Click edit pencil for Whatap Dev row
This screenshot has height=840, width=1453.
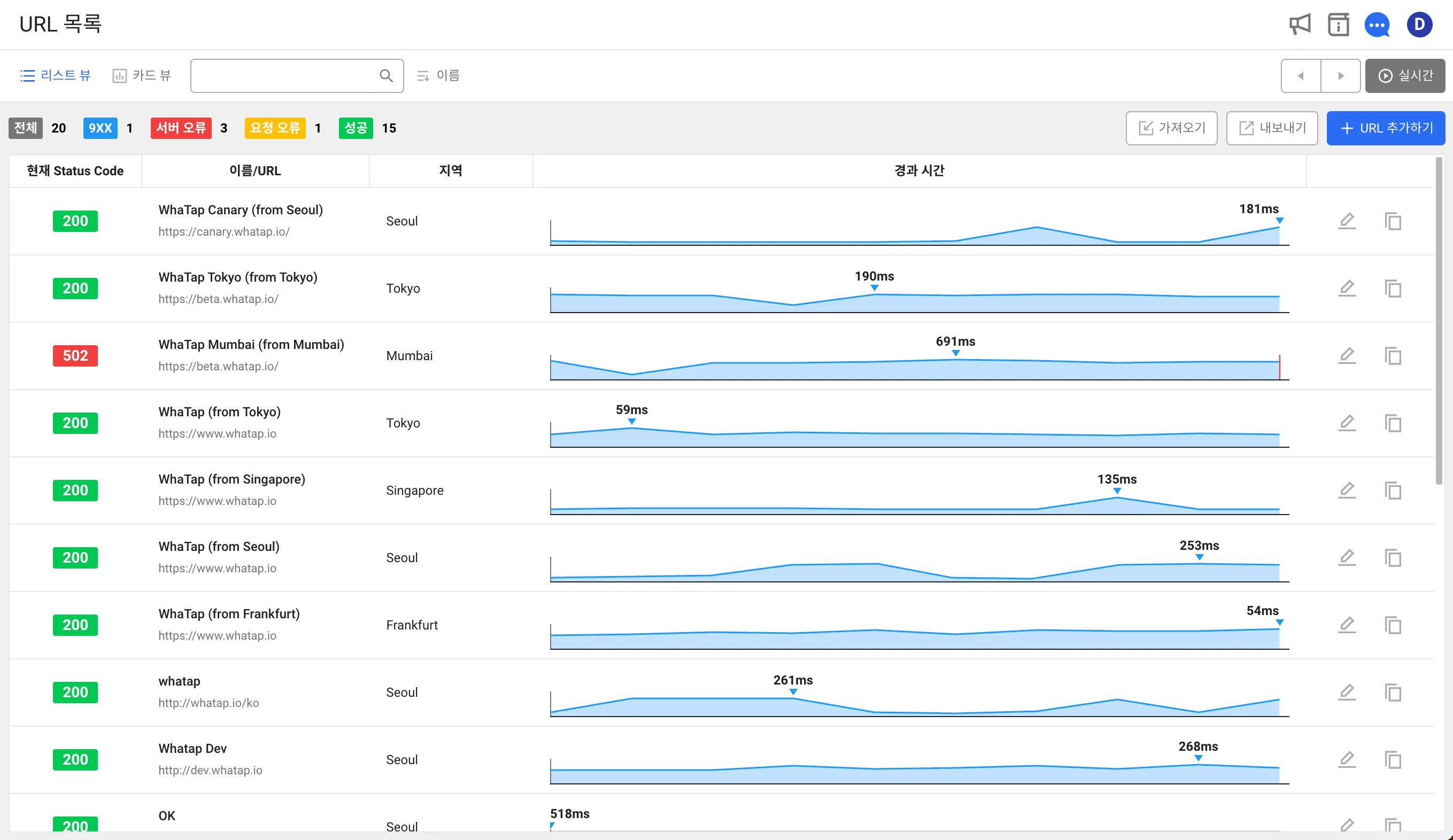pos(1347,759)
